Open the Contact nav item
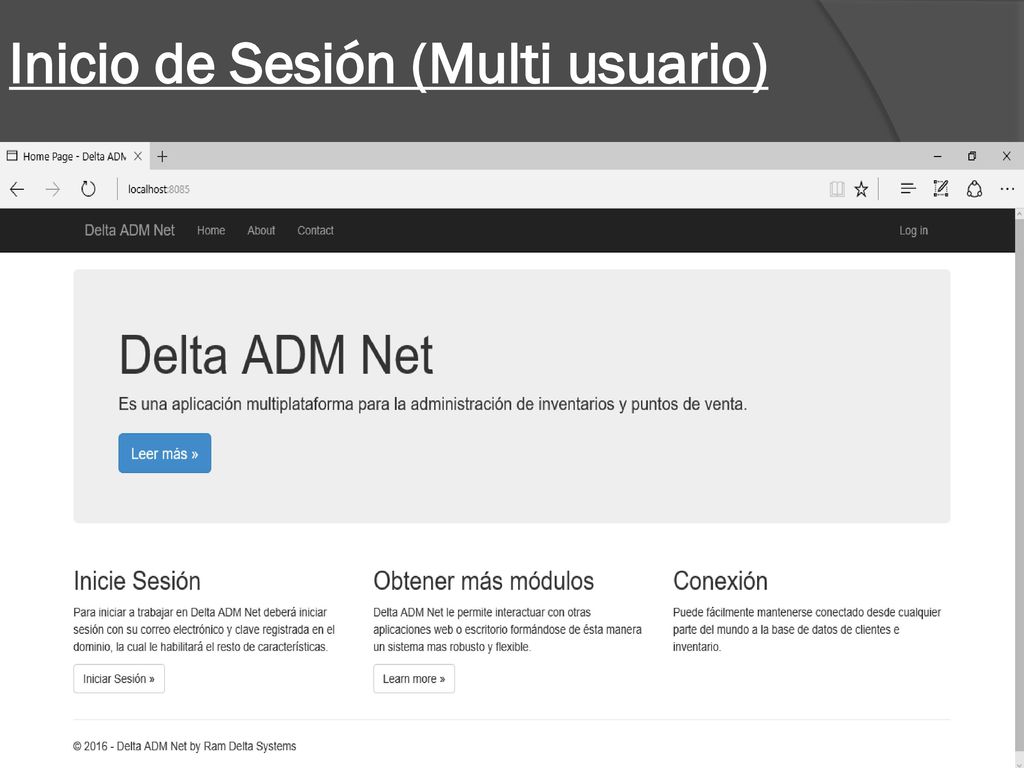1024x768 pixels. click(x=315, y=231)
